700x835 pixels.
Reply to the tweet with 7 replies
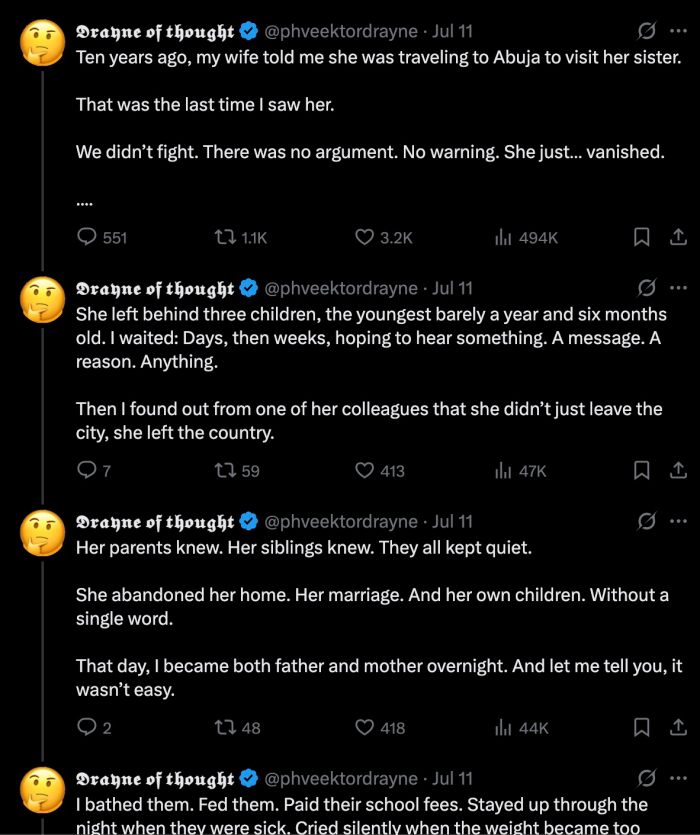point(87,470)
